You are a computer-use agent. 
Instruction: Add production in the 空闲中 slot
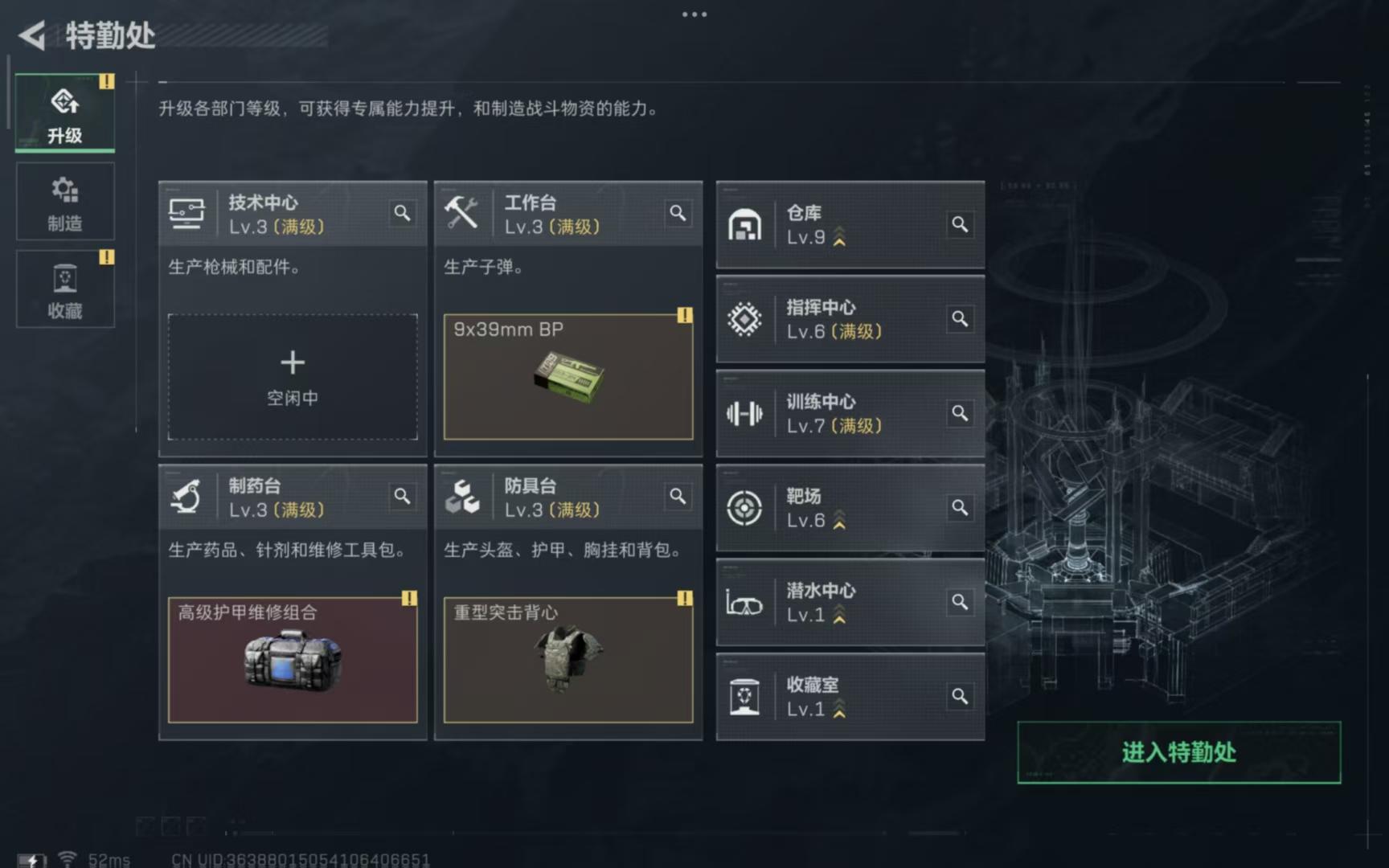(x=293, y=377)
